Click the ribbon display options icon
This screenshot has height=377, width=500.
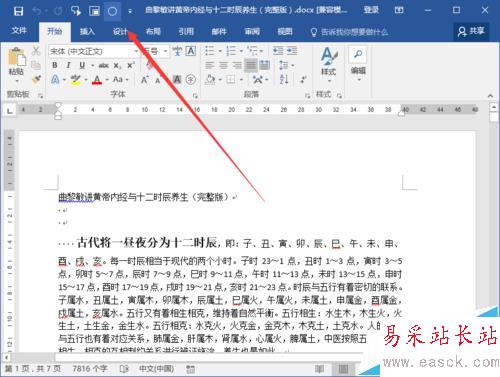pyautogui.click(x=399, y=10)
